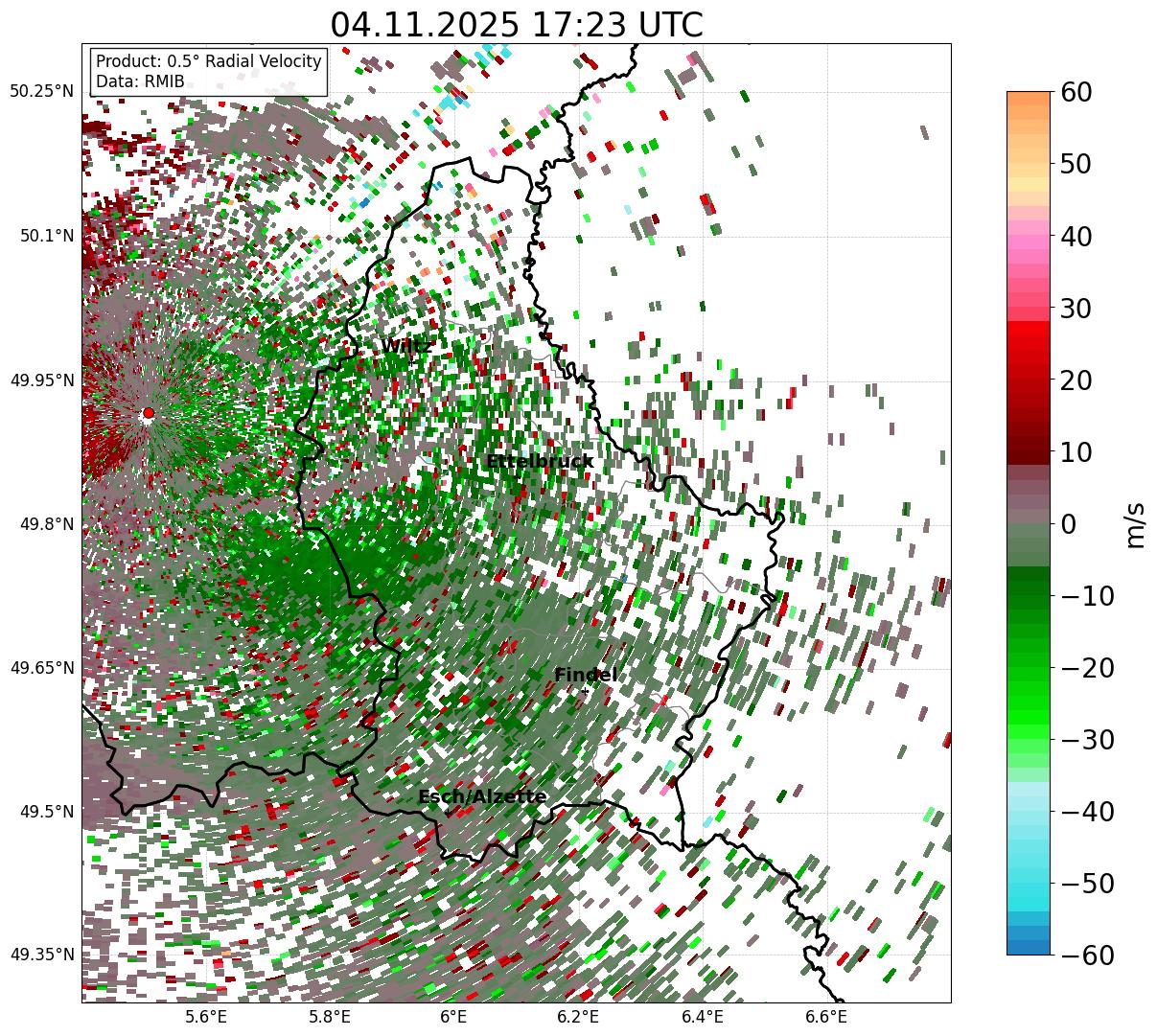Click the colorbar value 60

pyautogui.click(x=1075, y=92)
